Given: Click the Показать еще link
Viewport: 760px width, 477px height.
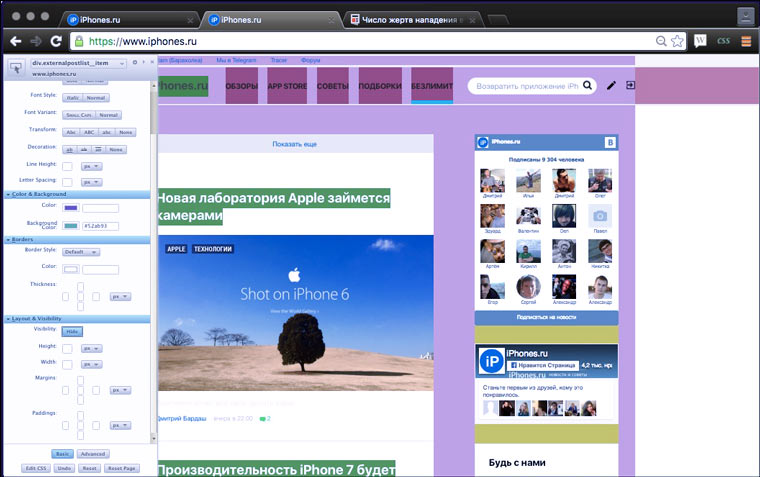Looking at the screenshot, I should click(x=294, y=144).
